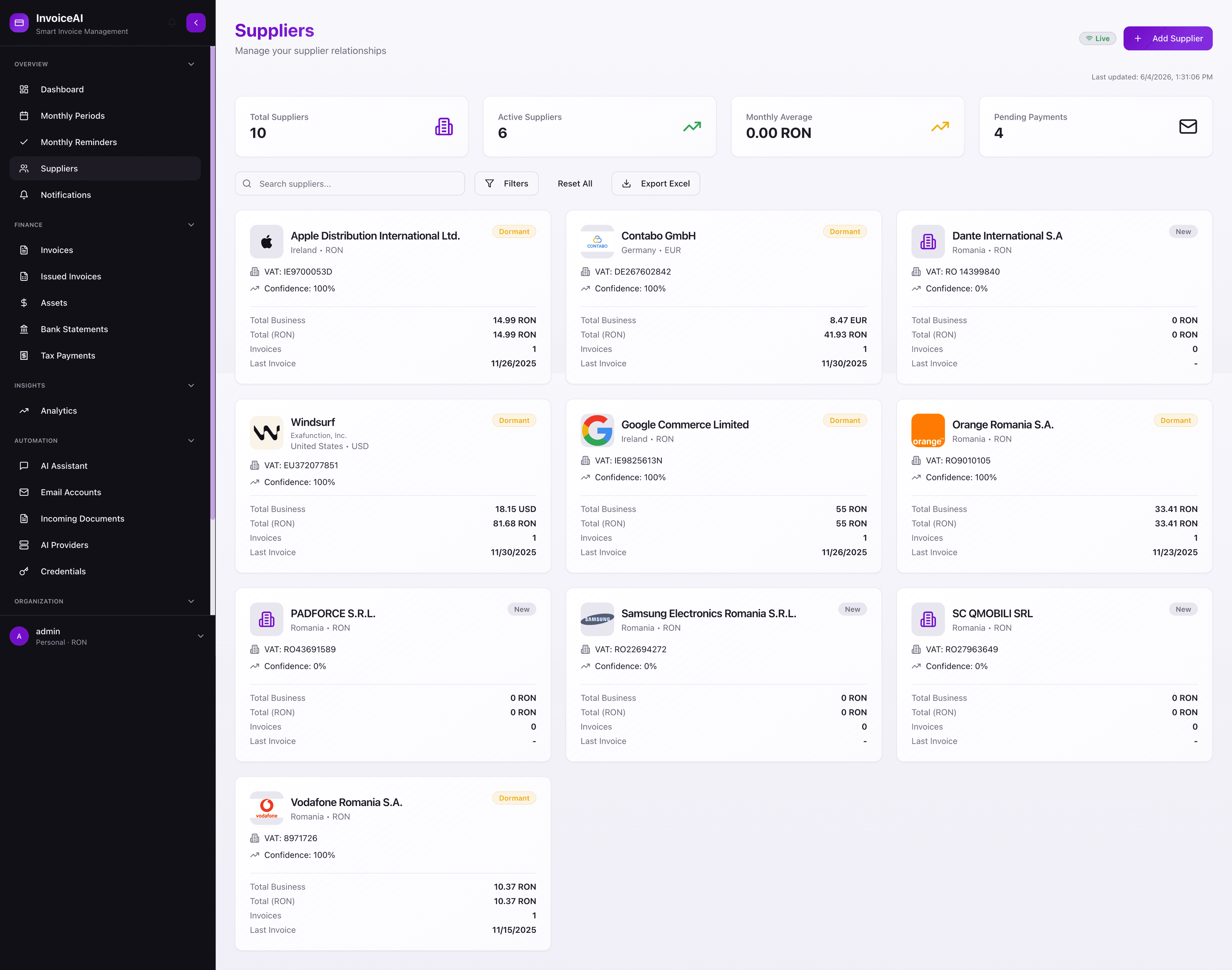Collapse the Organization section
Image resolution: width=1232 pixels, height=970 pixels.
coord(191,602)
